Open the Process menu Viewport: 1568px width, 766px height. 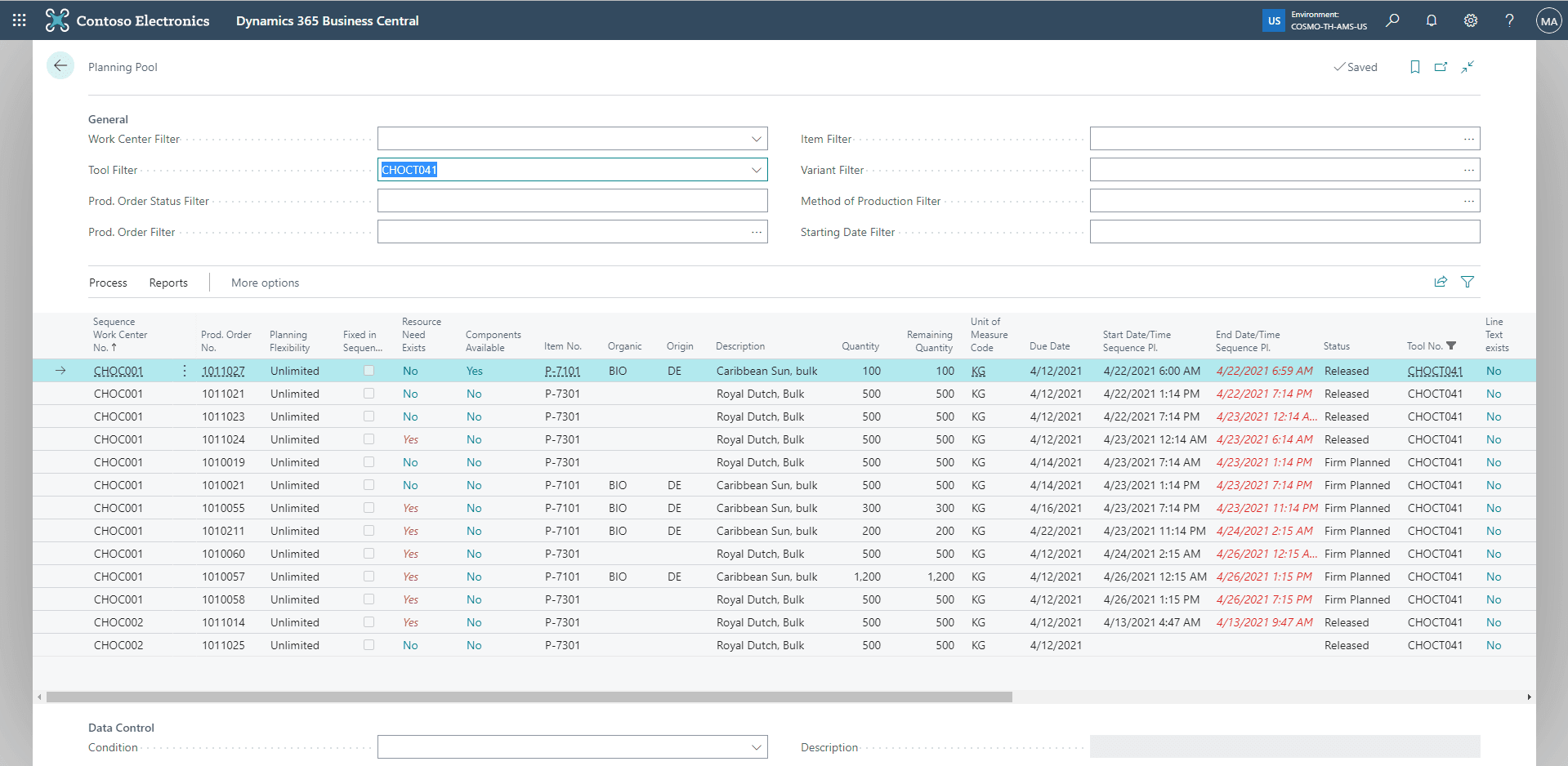coord(108,283)
